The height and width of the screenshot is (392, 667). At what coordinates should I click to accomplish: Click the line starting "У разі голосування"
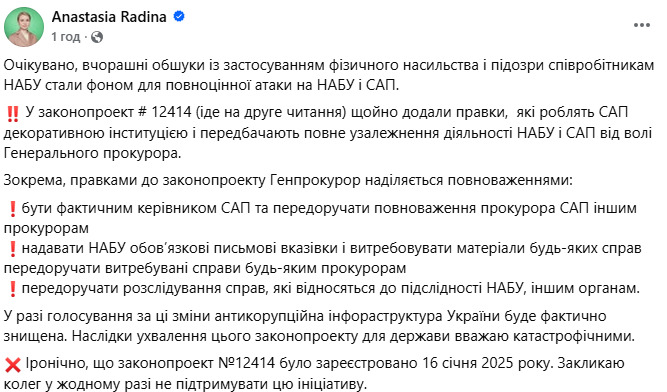pyautogui.click(x=305, y=316)
